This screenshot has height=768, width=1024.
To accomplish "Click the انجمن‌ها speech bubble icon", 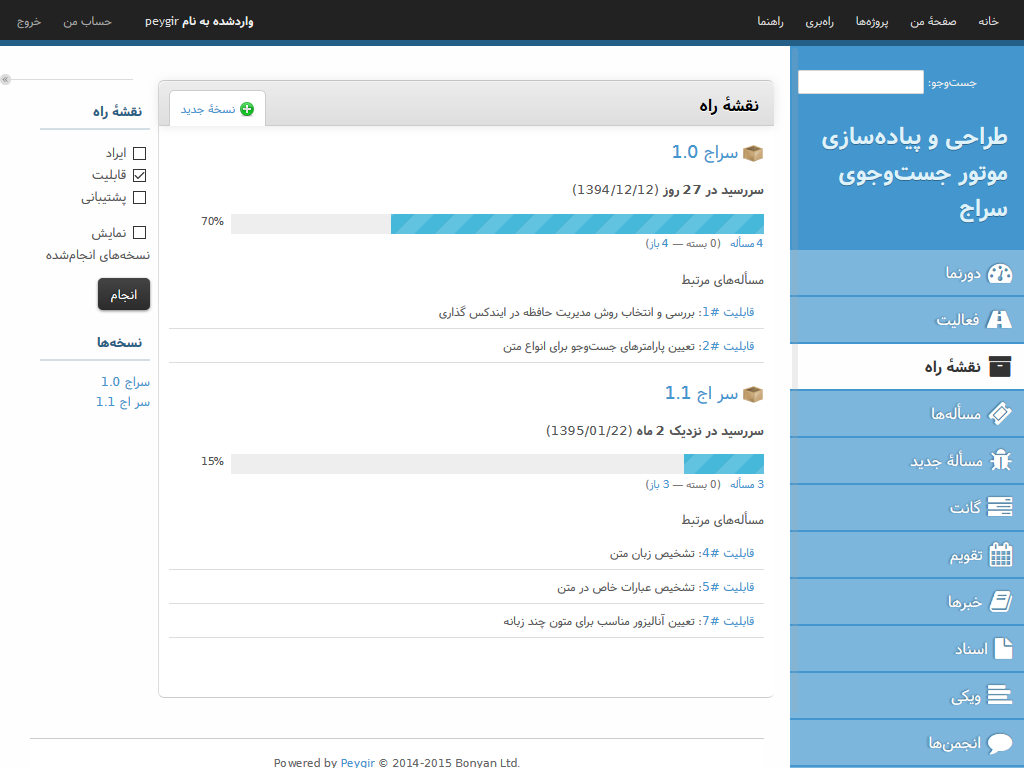I will pyautogui.click(x=1000, y=743).
